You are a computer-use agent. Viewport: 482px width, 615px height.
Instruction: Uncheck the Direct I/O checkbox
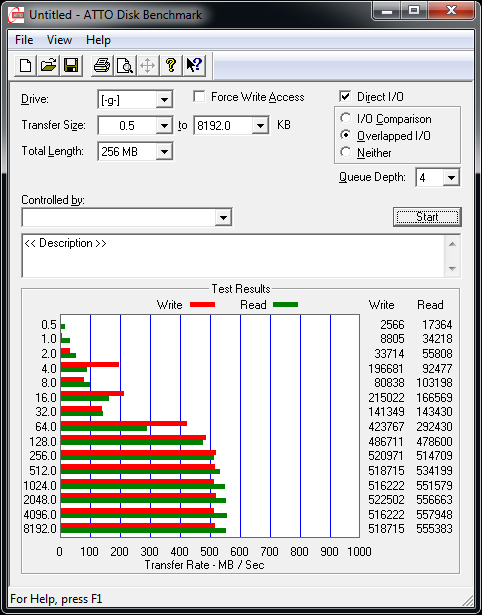coord(345,96)
